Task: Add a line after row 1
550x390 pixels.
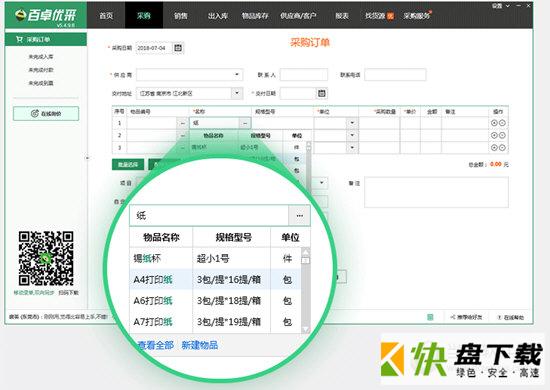Action: [x=494, y=123]
